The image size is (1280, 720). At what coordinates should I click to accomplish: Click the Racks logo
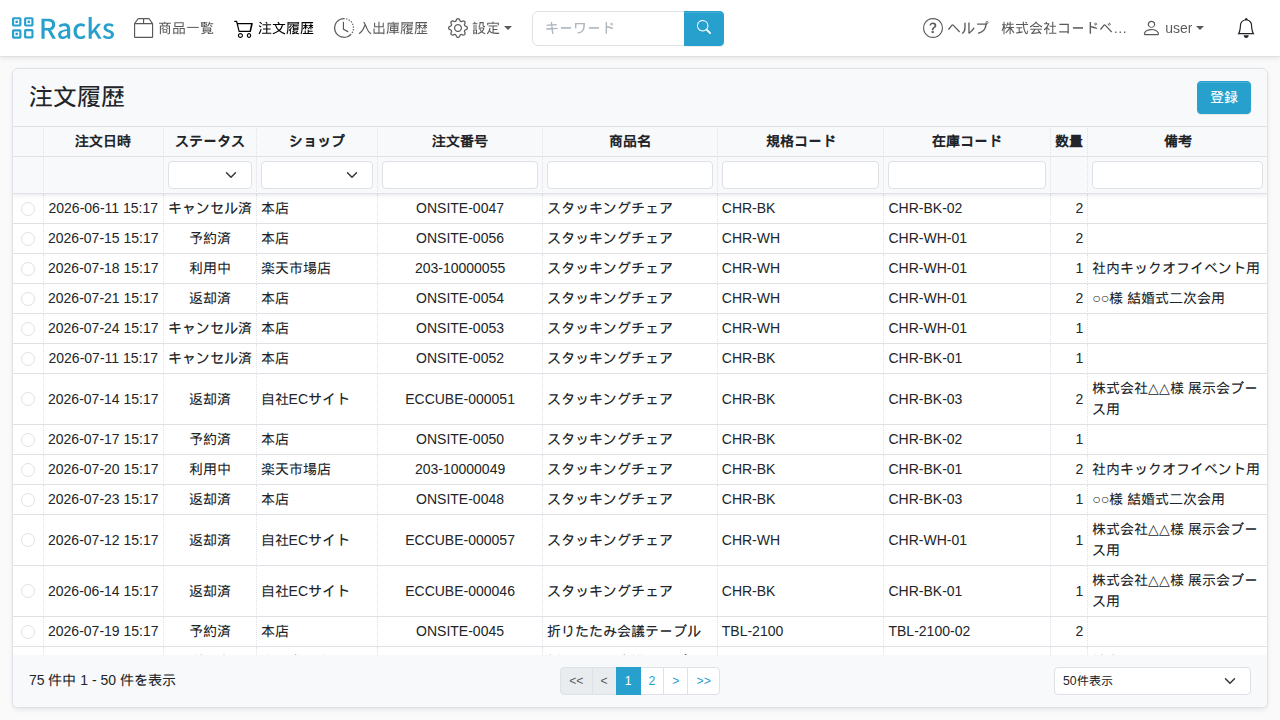coord(63,28)
